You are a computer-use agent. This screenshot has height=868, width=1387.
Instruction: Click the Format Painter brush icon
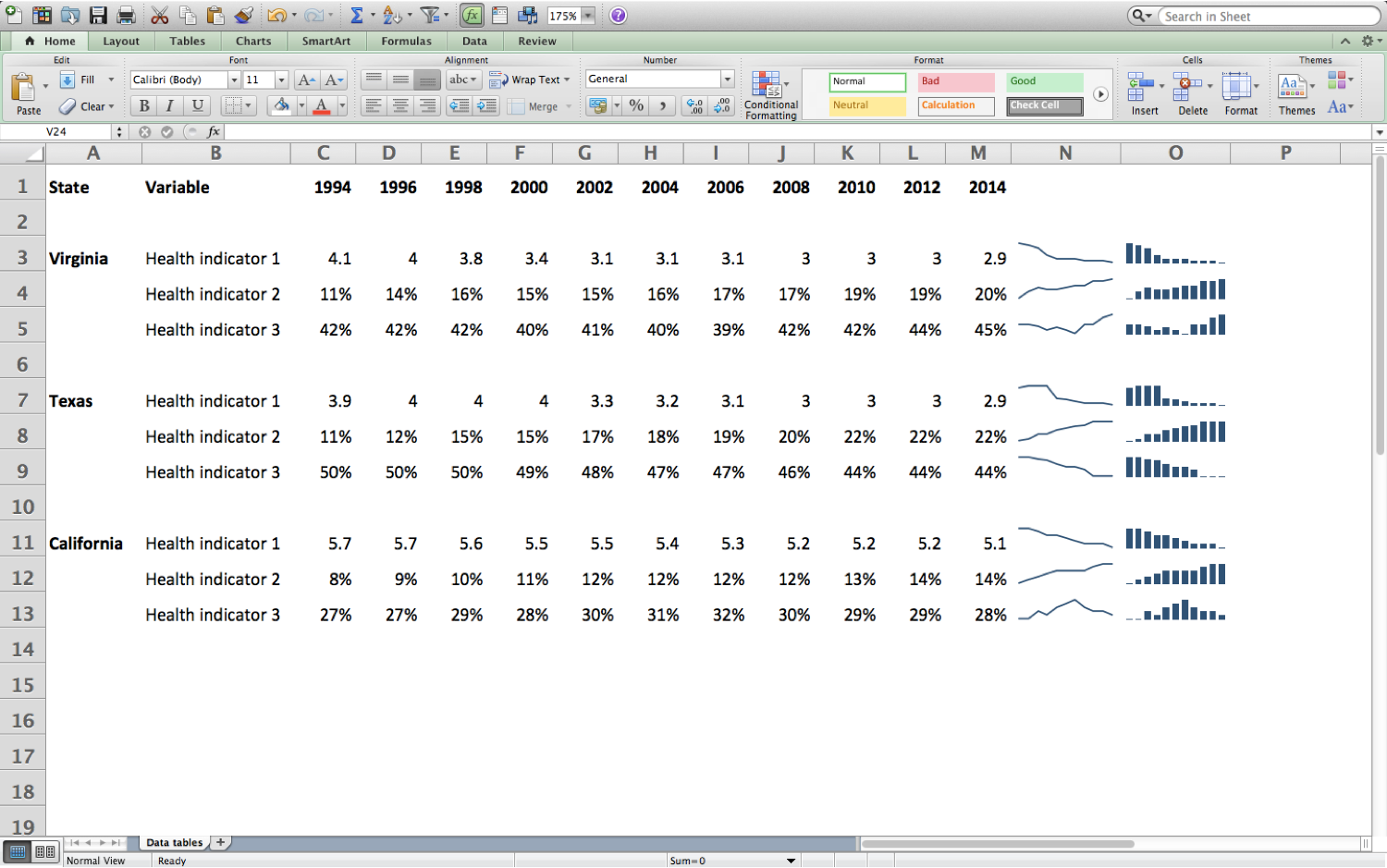point(244,15)
